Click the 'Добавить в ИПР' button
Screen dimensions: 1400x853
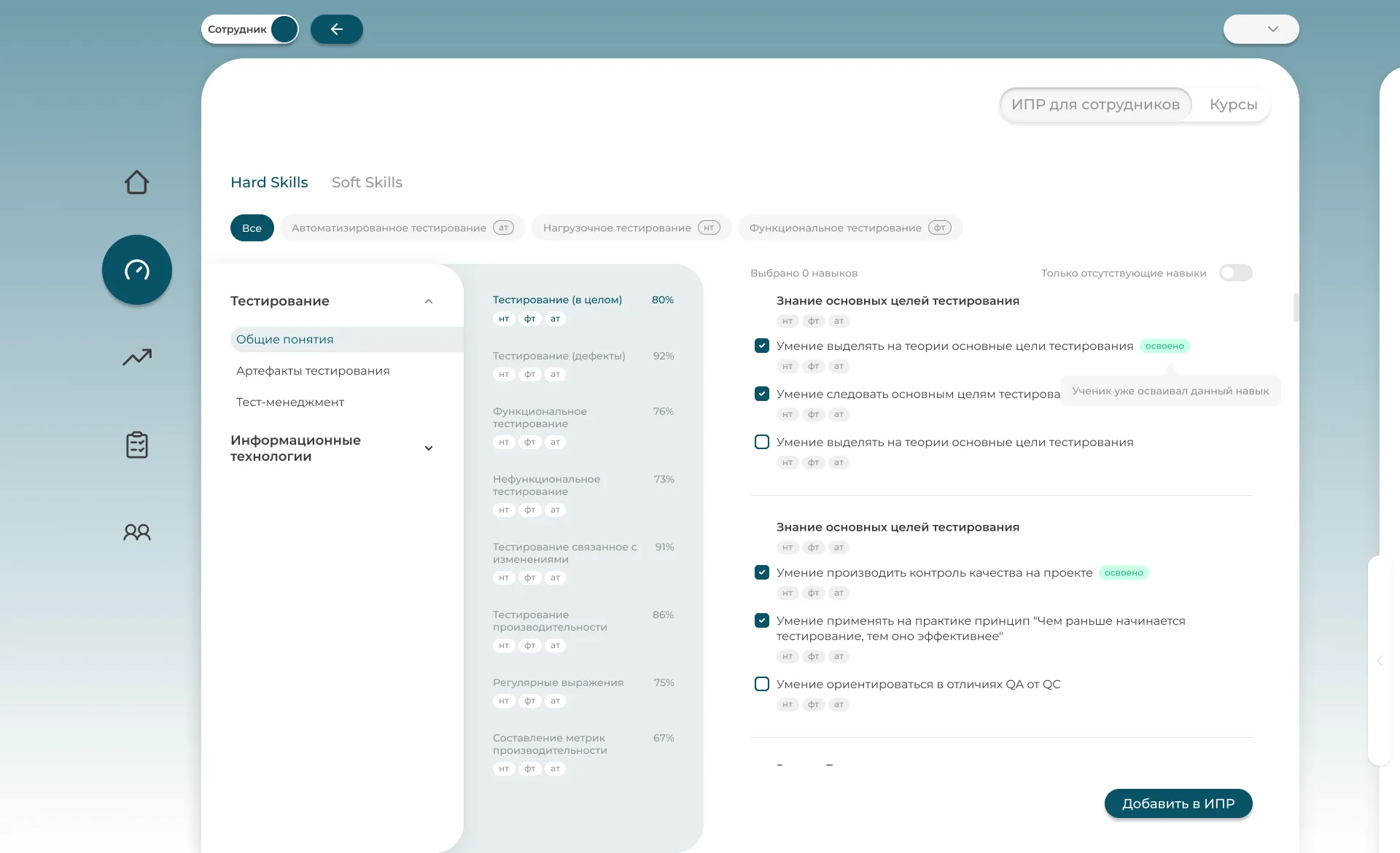pyautogui.click(x=1178, y=803)
